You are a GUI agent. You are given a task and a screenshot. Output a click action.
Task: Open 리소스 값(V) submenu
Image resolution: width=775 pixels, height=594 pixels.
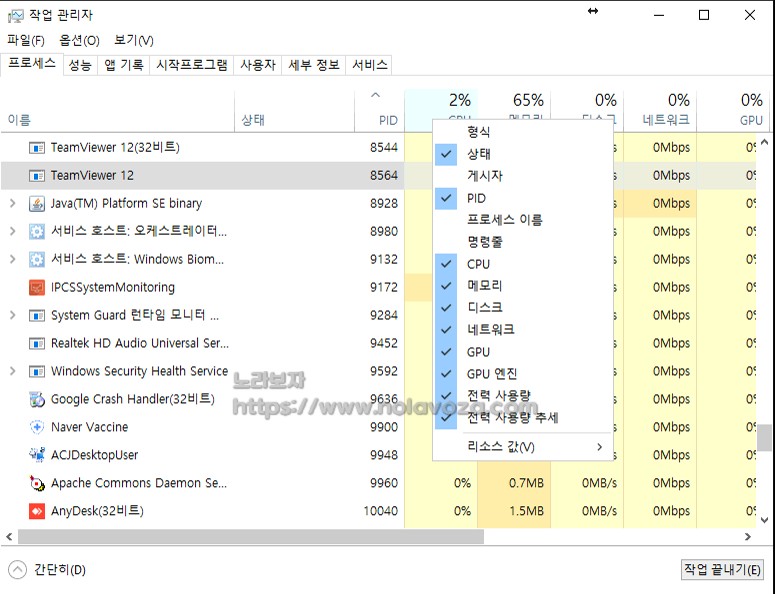point(523,447)
